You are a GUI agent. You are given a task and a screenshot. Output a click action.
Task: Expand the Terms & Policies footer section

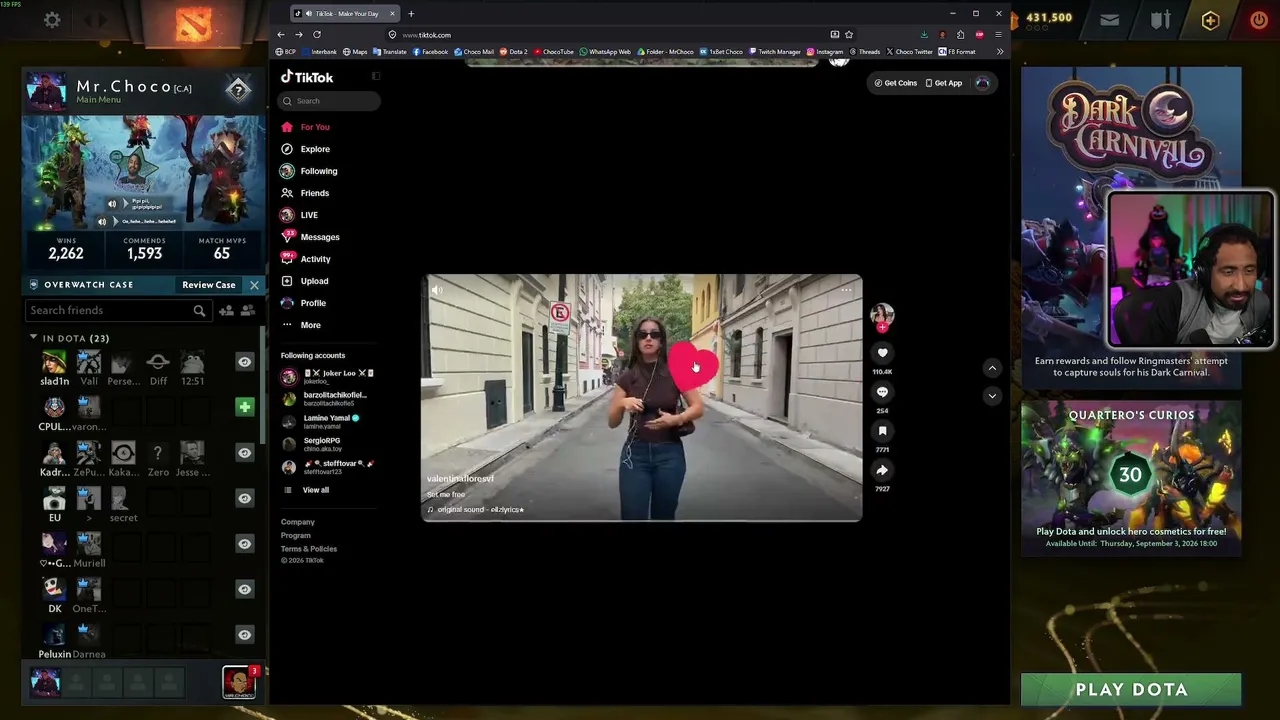309,549
